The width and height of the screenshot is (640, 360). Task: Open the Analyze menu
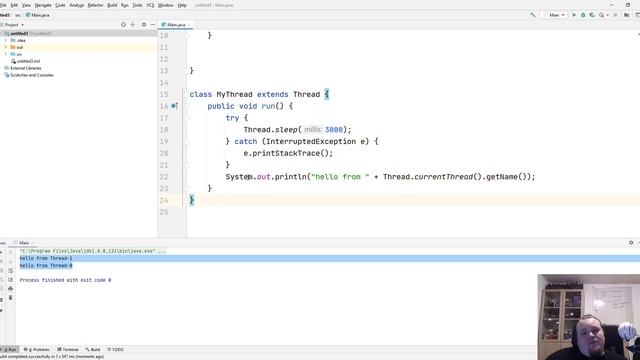pos(76,5)
